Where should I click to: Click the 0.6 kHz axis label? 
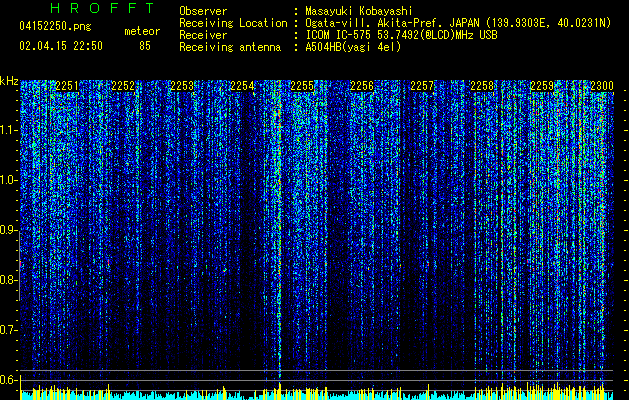pyautogui.click(x=8, y=380)
